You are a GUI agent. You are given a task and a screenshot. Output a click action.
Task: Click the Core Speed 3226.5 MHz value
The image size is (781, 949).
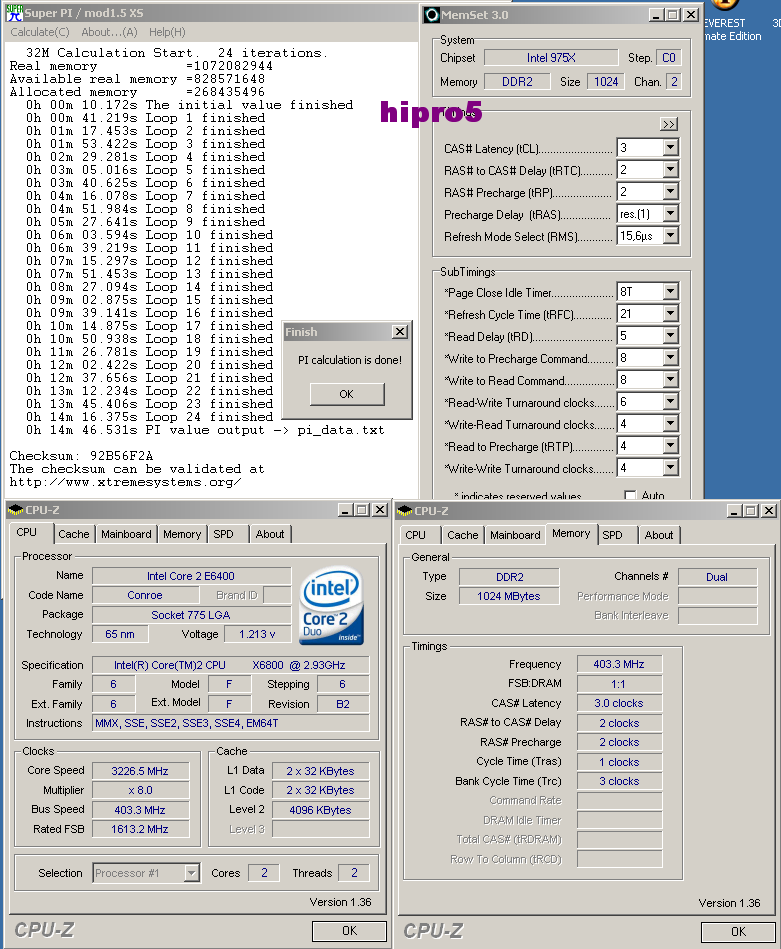(x=140, y=771)
